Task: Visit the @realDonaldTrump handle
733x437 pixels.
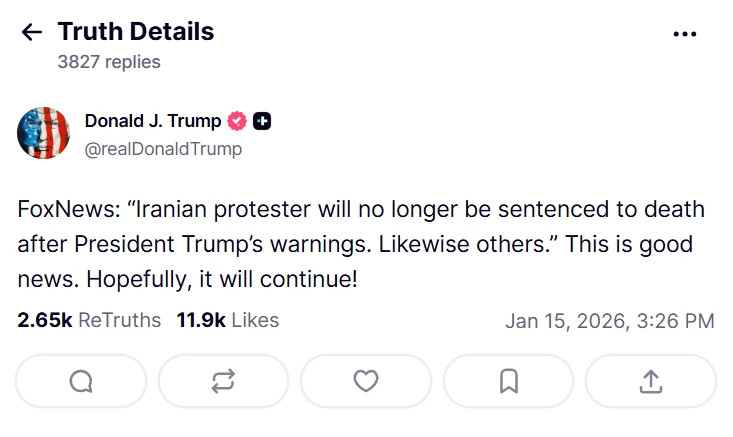Action: 163,149
